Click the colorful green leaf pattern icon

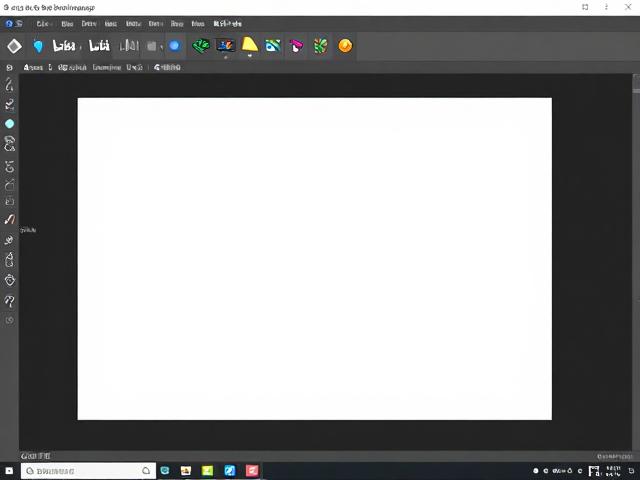click(x=320, y=46)
